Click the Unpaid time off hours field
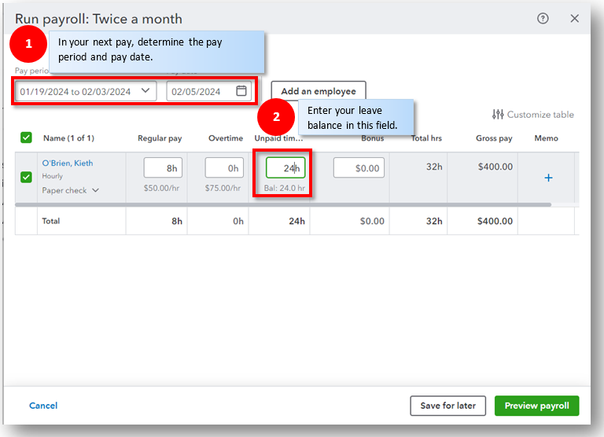Viewport: 604px width, 437px height. coord(286,168)
